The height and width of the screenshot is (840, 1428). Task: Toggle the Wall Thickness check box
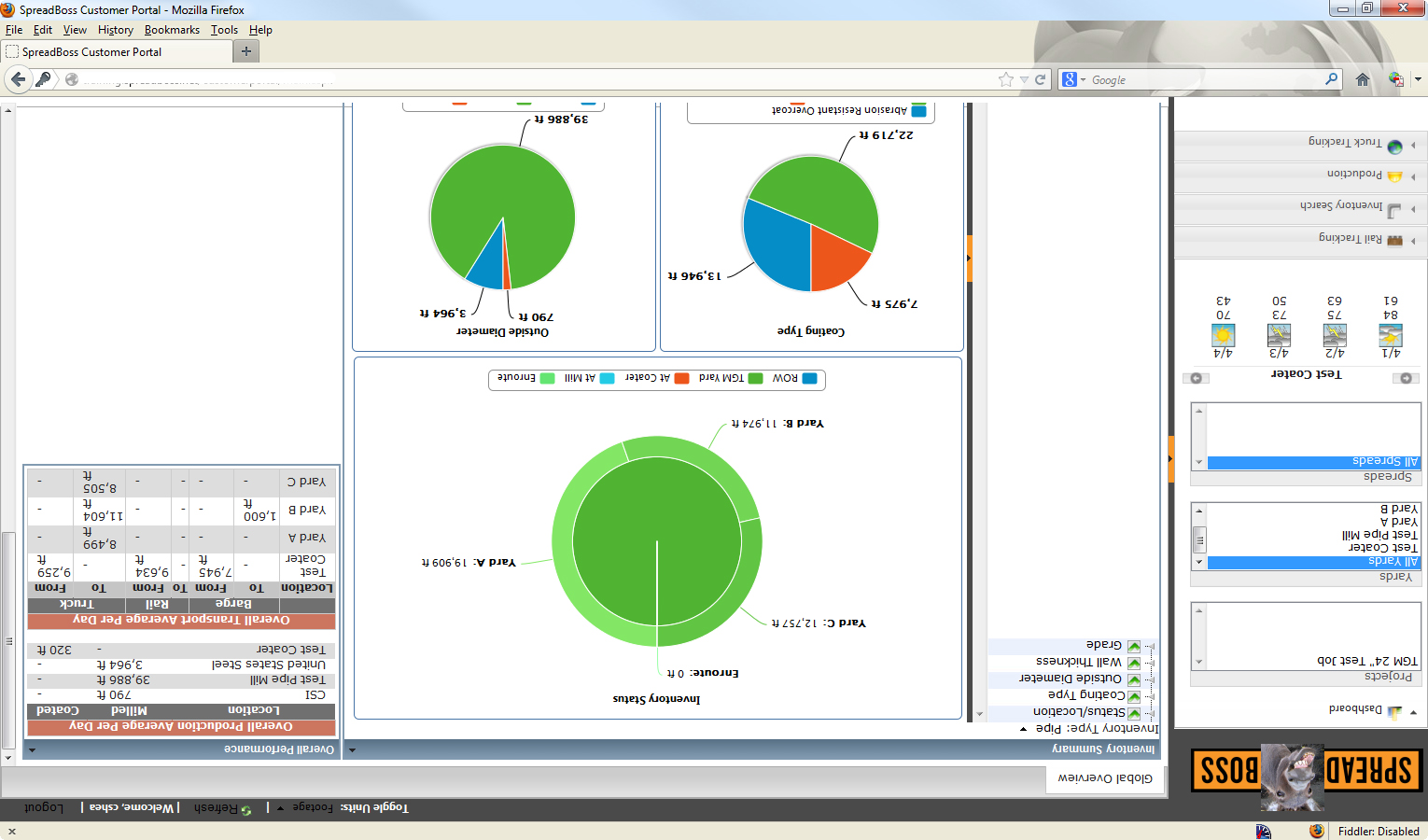(x=1134, y=663)
